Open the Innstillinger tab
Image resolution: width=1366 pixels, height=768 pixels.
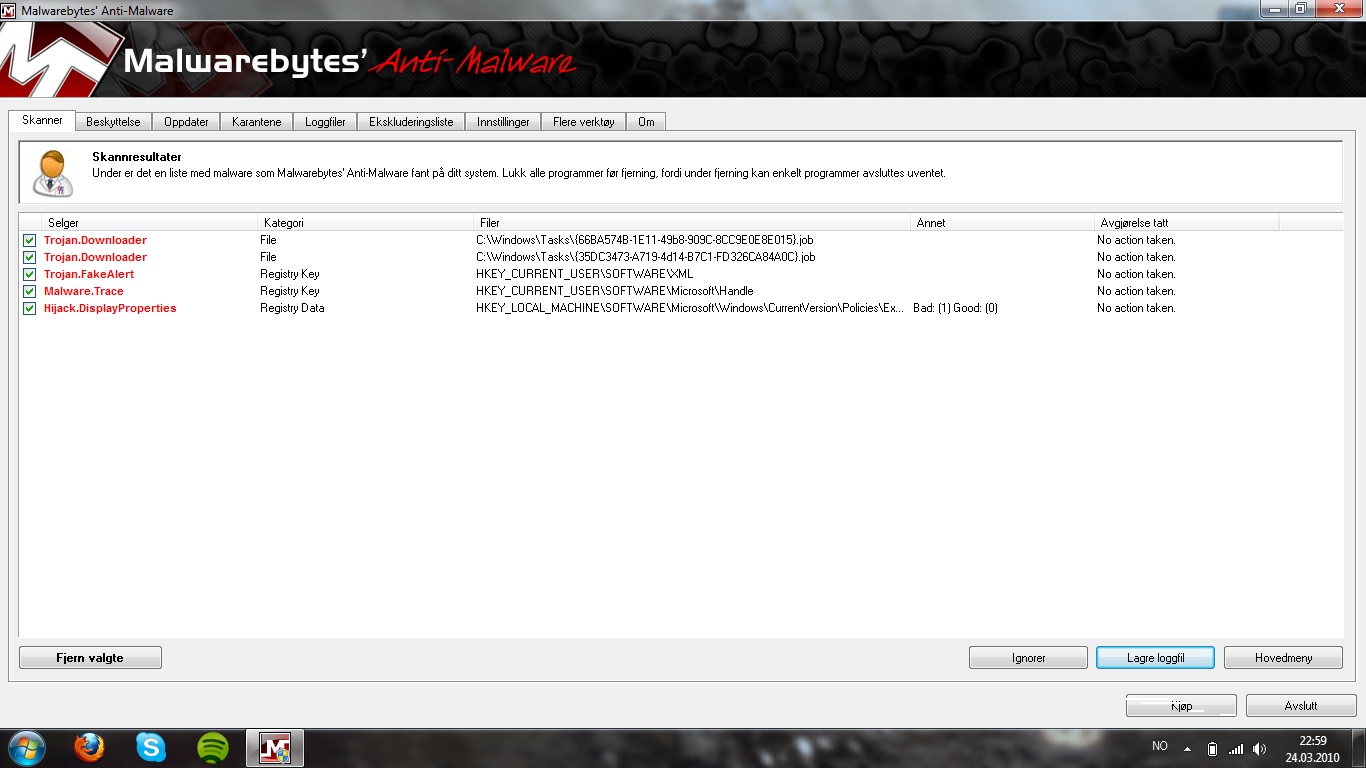click(x=503, y=122)
